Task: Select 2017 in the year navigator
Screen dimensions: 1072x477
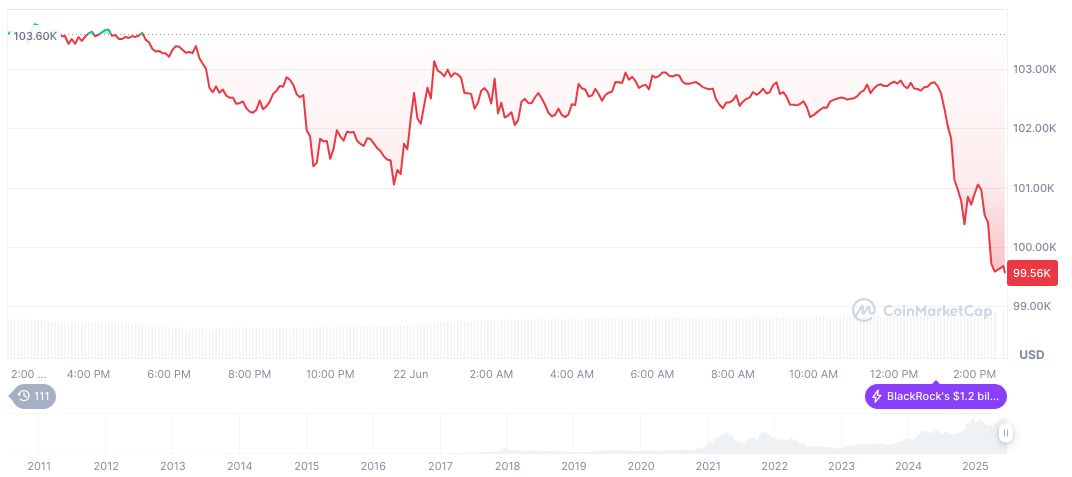Action: pos(440,466)
